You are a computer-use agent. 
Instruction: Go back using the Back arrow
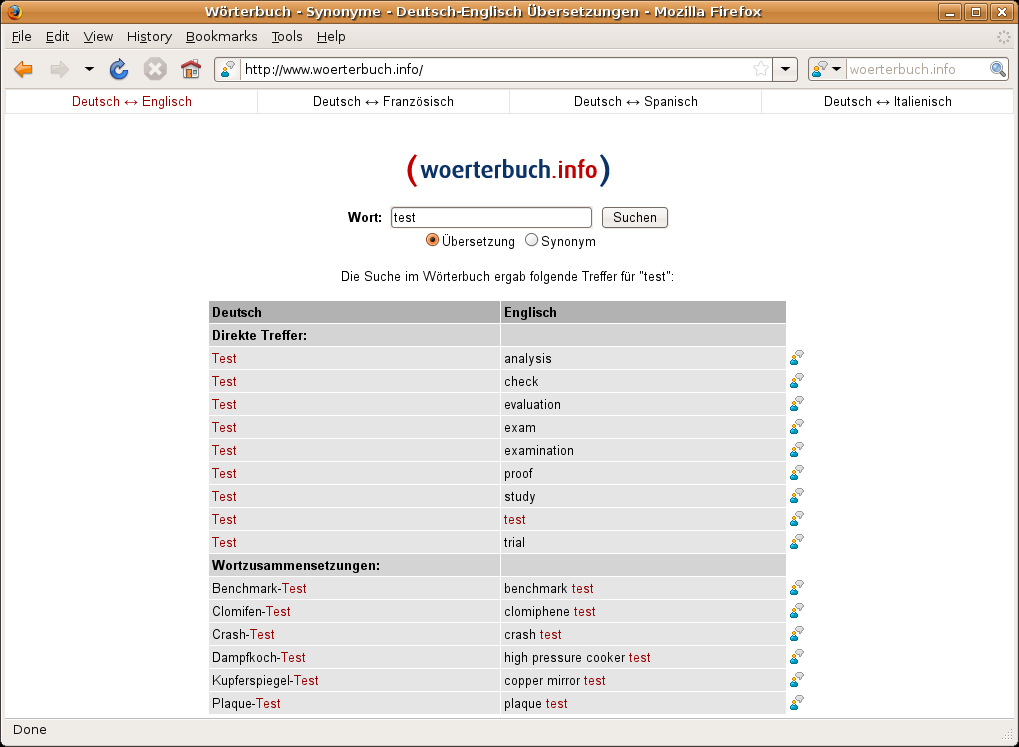coord(23,69)
